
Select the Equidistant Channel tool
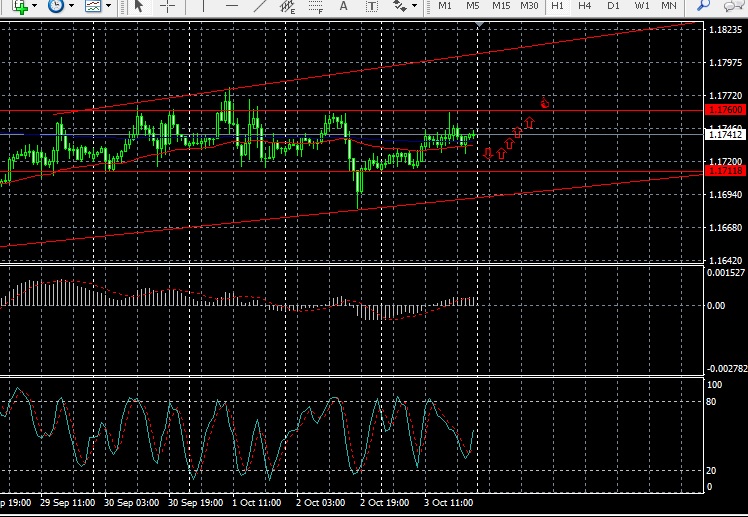tap(288, 6)
